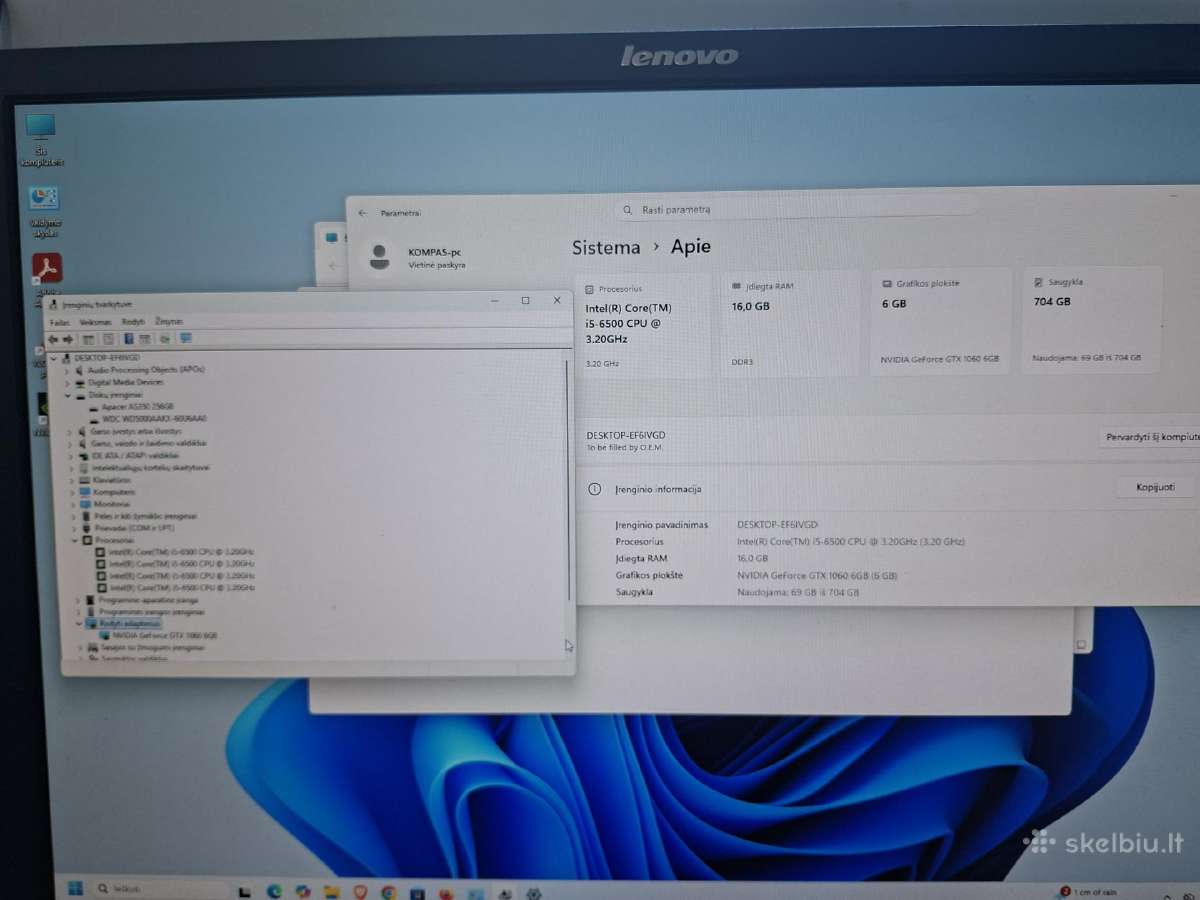Select the Procesoriai tree row
The image size is (1200, 900).
pos(107,540)
